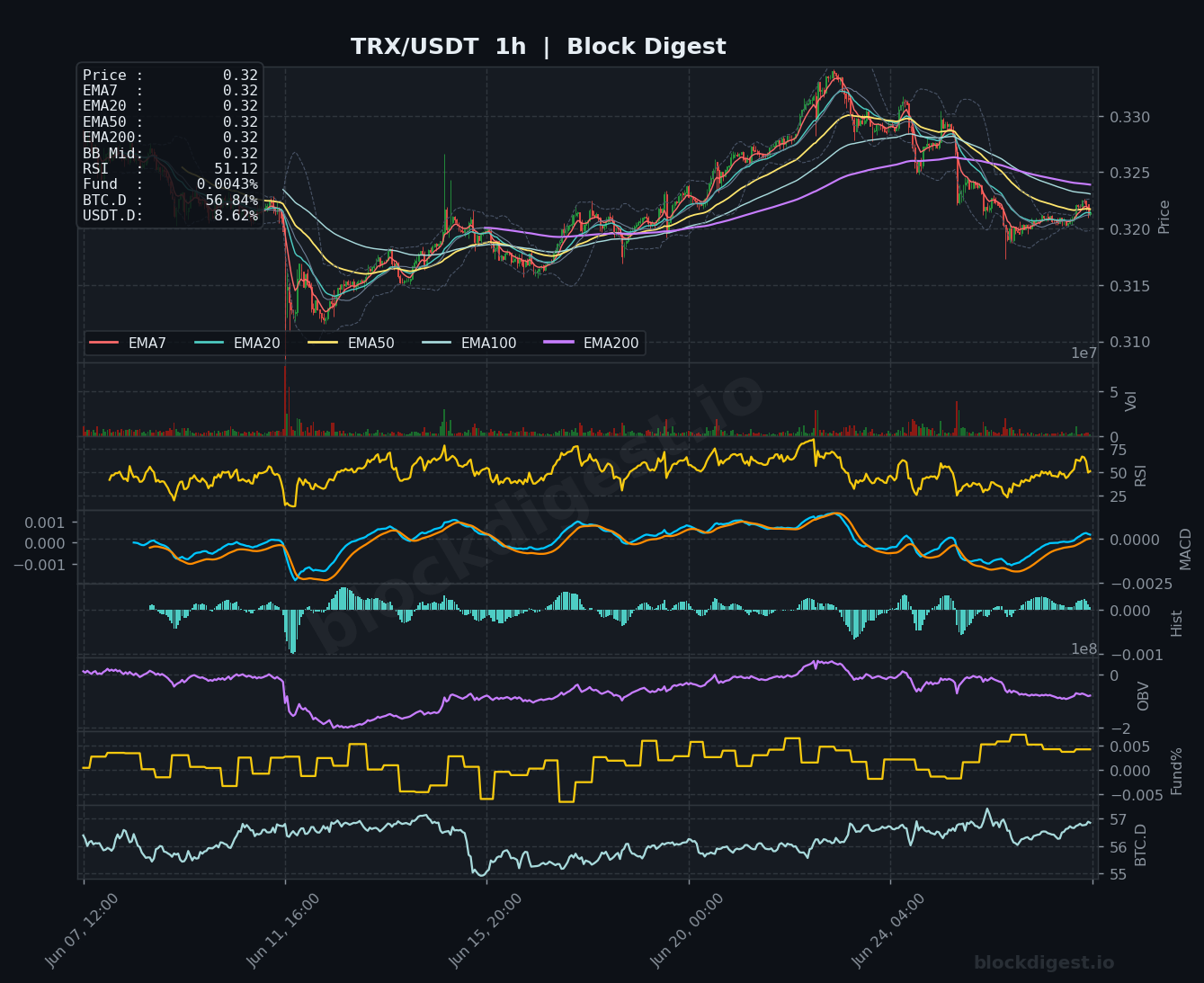This screenshot has height=983, width=1204.
Task: Click the chart title TRX/USDT 1h | Block Digest
Action: tap(538, 47)
